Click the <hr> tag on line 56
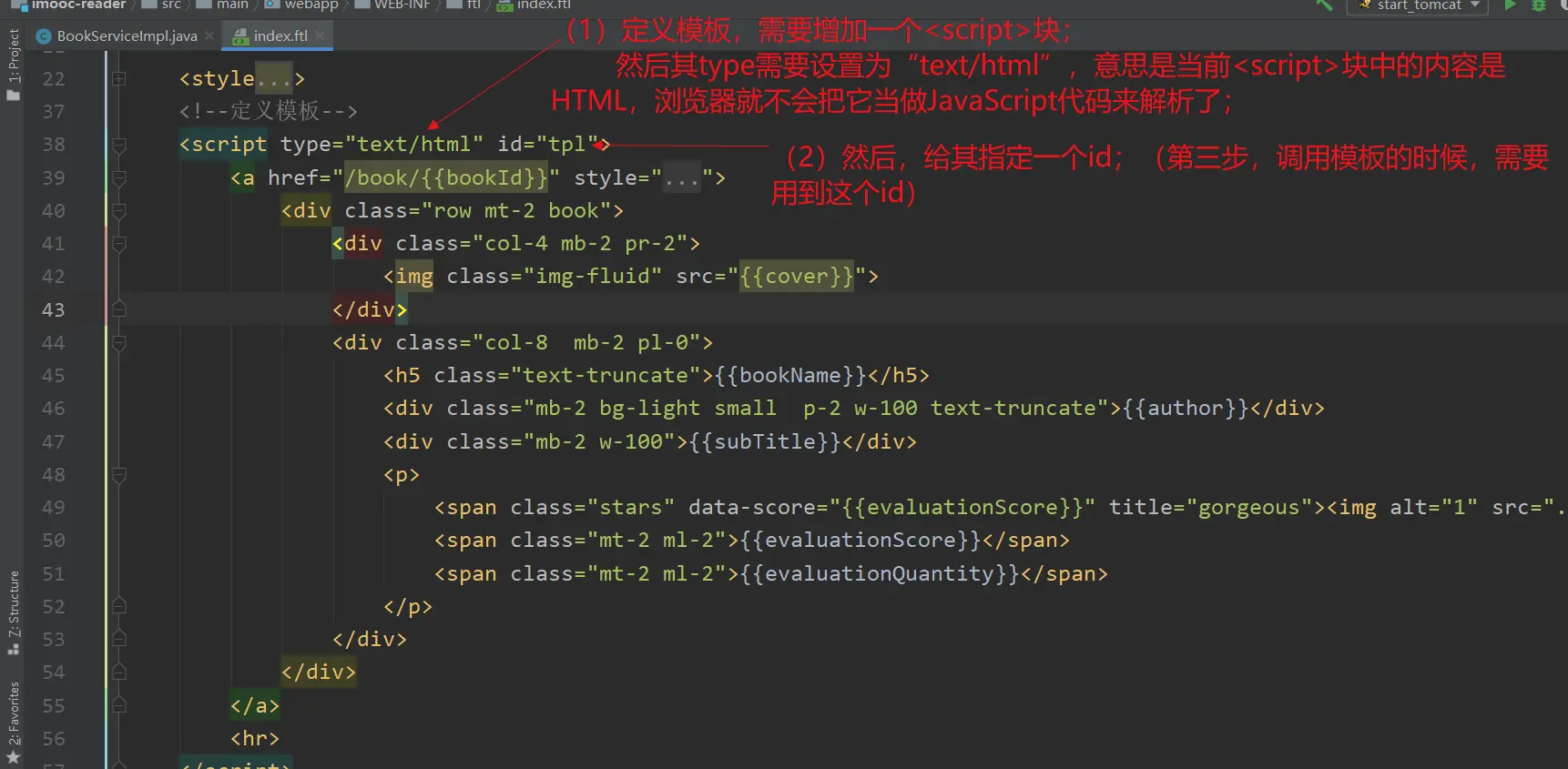This screenshot has width=1568, height=769. (x=255, y=738)
